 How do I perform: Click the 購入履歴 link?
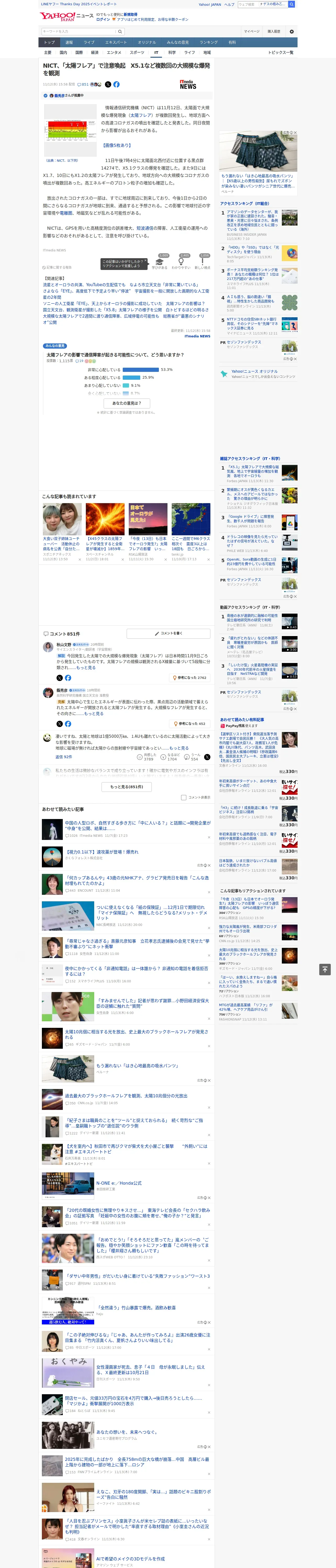(x=274, y=32)
